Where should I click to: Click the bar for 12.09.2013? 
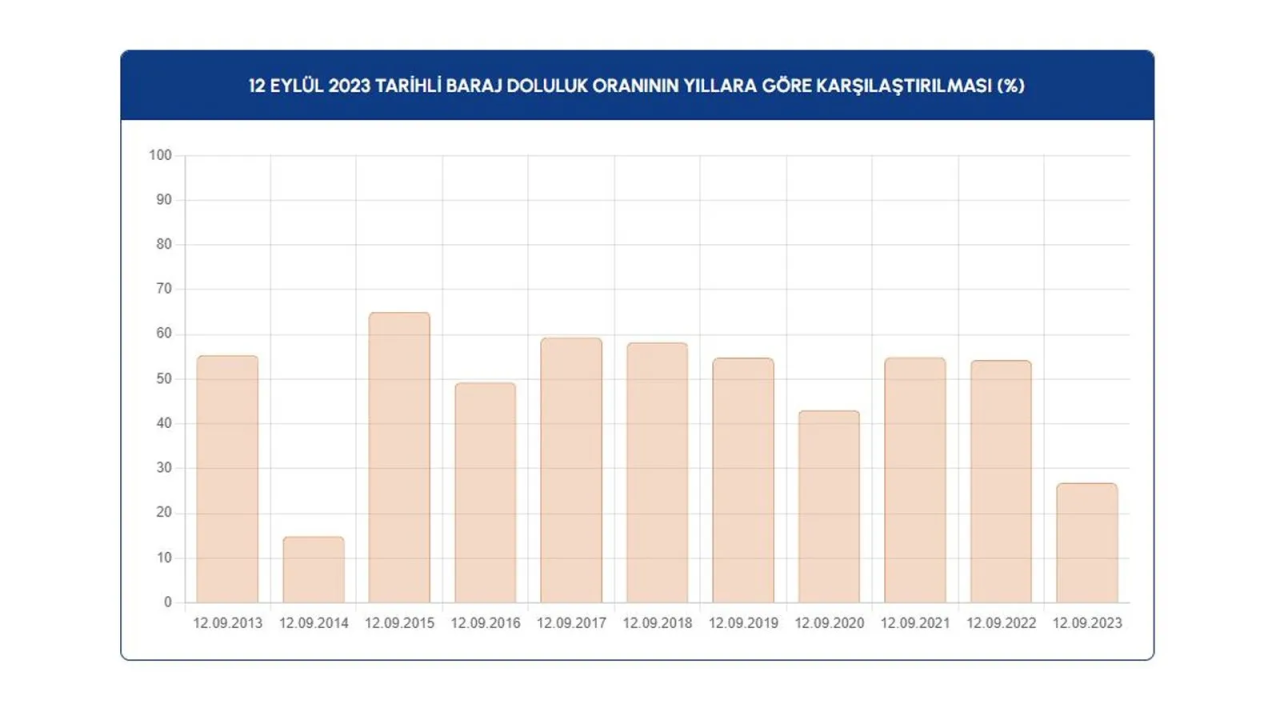(x=227, y=479)
